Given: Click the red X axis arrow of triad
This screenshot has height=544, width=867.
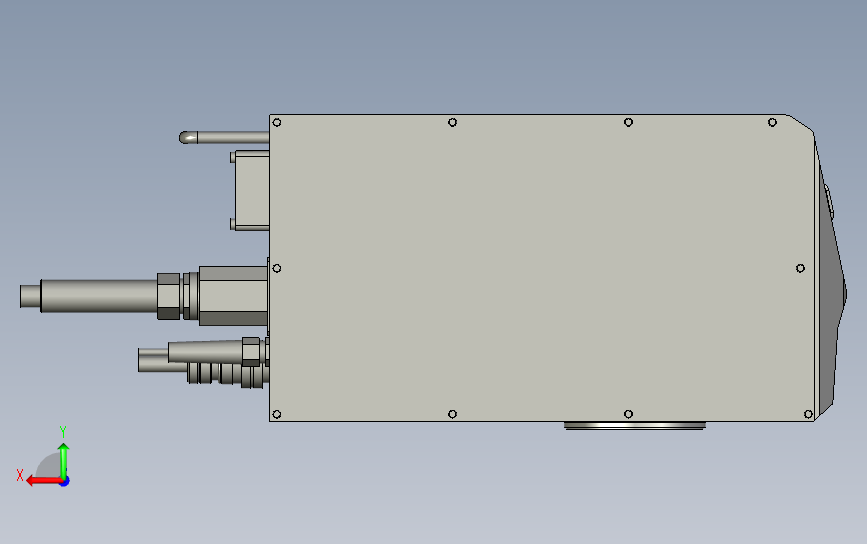Looking at the screenshot, I should click(44, 481).
